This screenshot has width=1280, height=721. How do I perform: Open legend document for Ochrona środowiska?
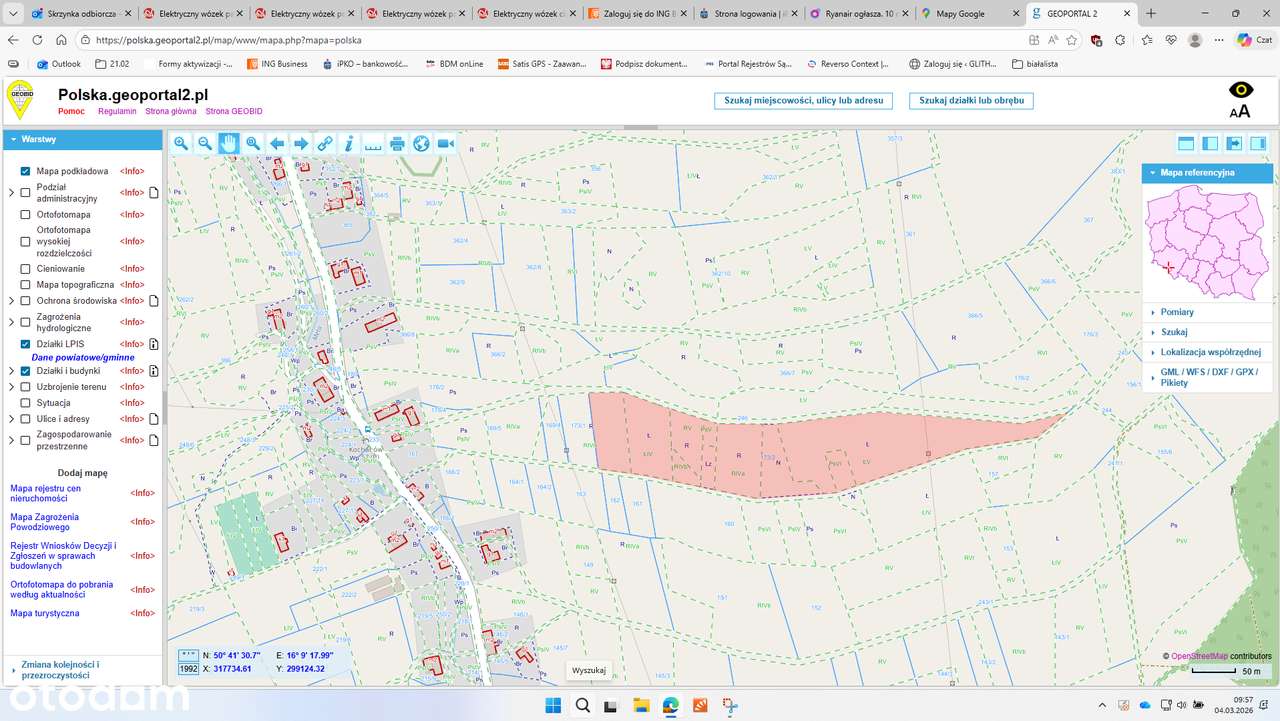pyautogui.click(x=154, y=300)
